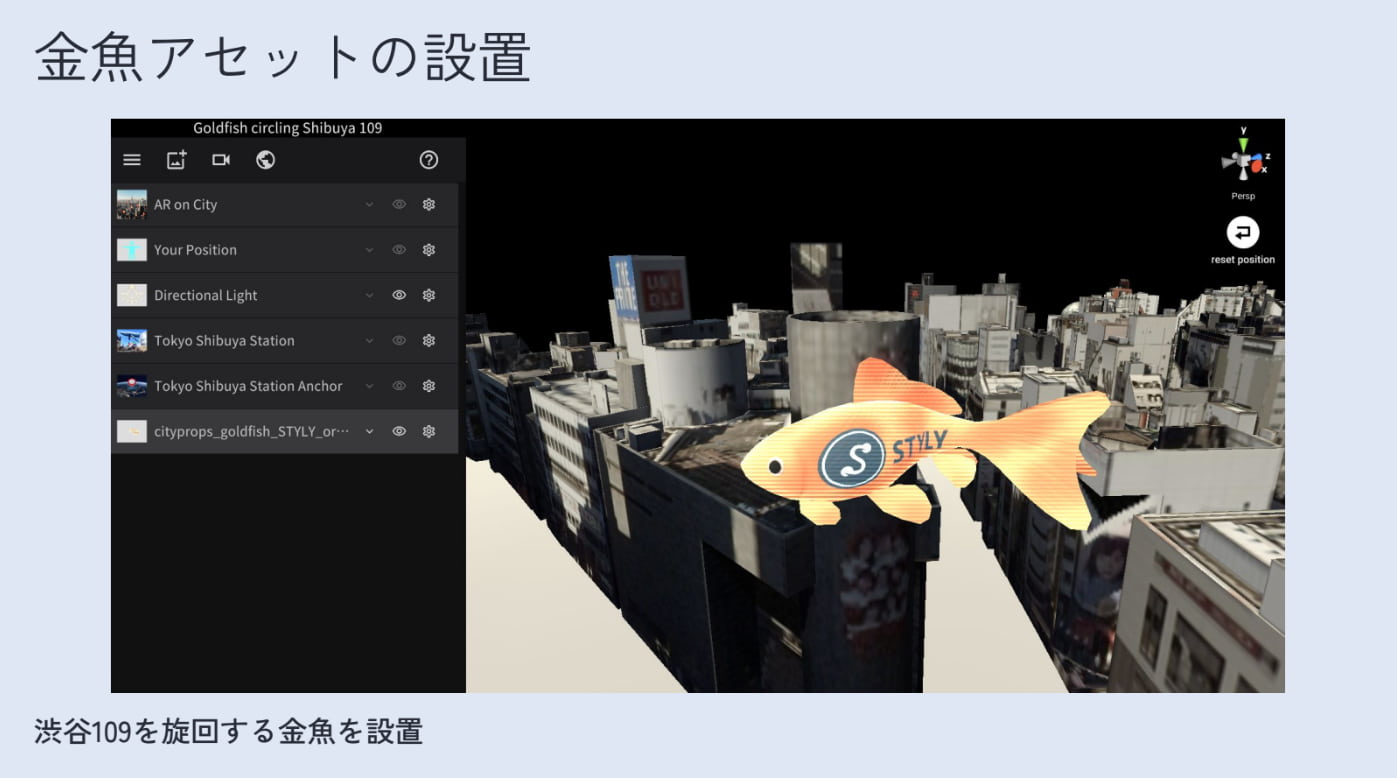Expand the Tokyo Shibuya Station chevron

tap(369, 341)
